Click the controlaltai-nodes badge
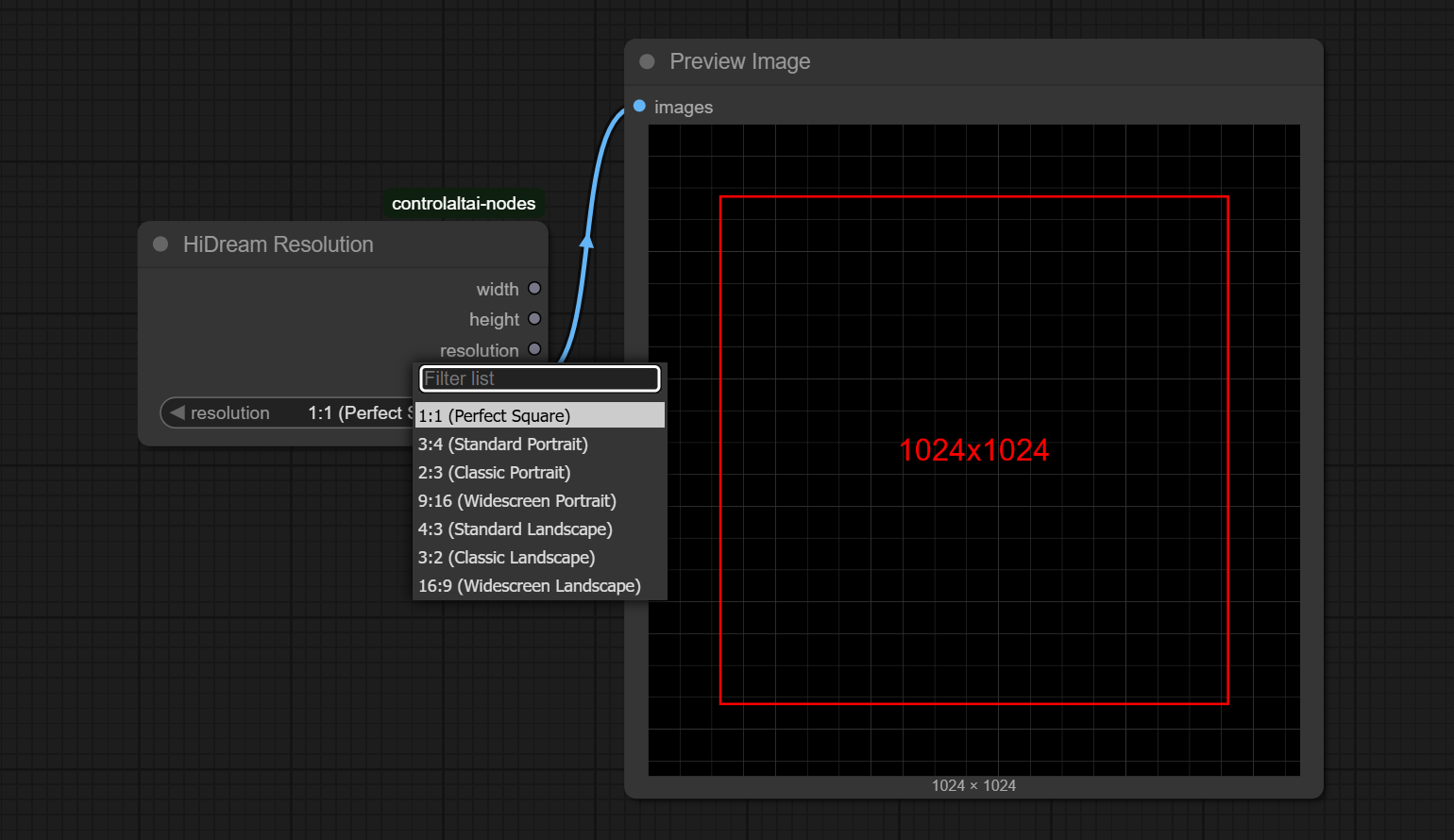 tap(464, 203)
